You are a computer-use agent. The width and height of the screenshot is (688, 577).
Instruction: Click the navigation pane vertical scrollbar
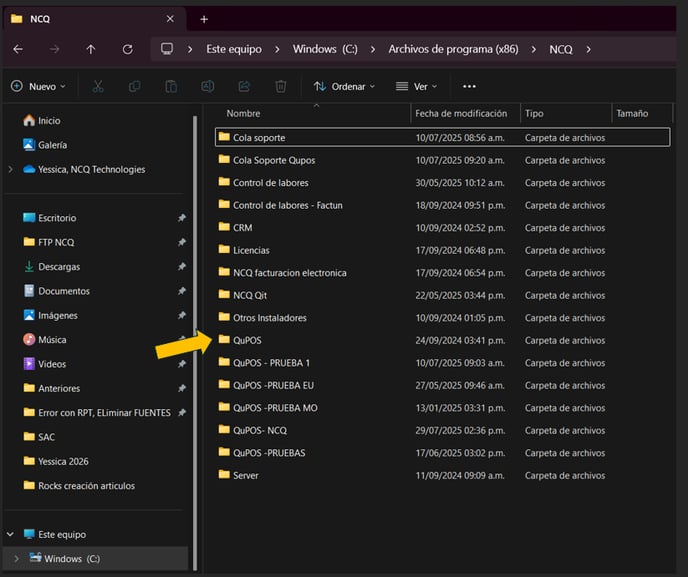tap(195, 343)
